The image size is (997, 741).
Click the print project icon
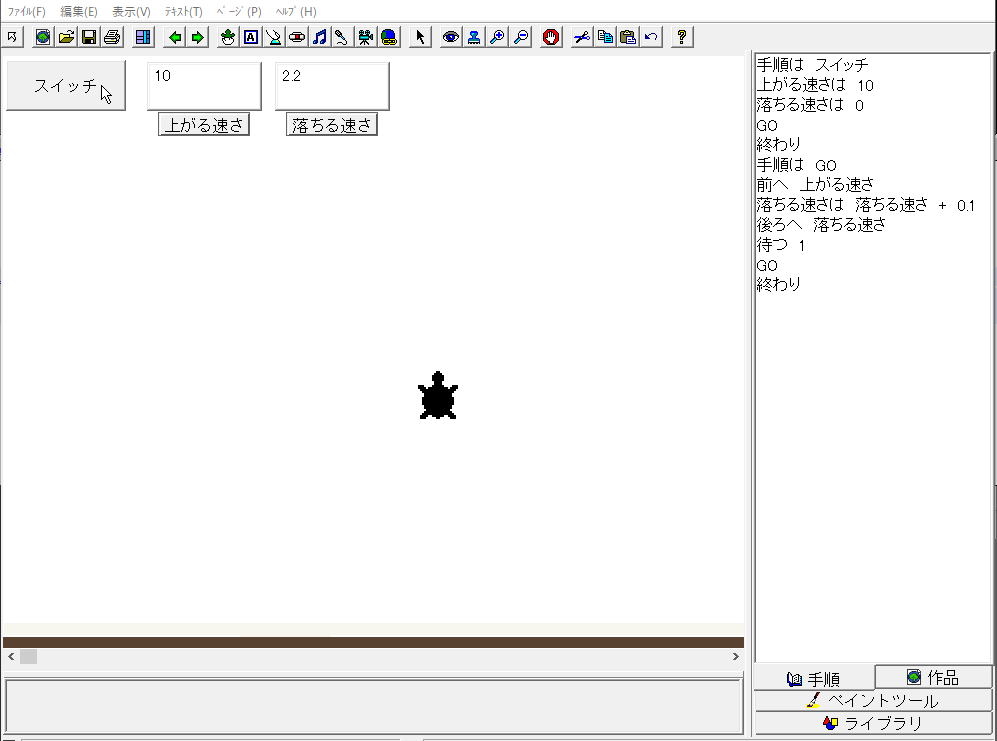(x=112, y=37)
